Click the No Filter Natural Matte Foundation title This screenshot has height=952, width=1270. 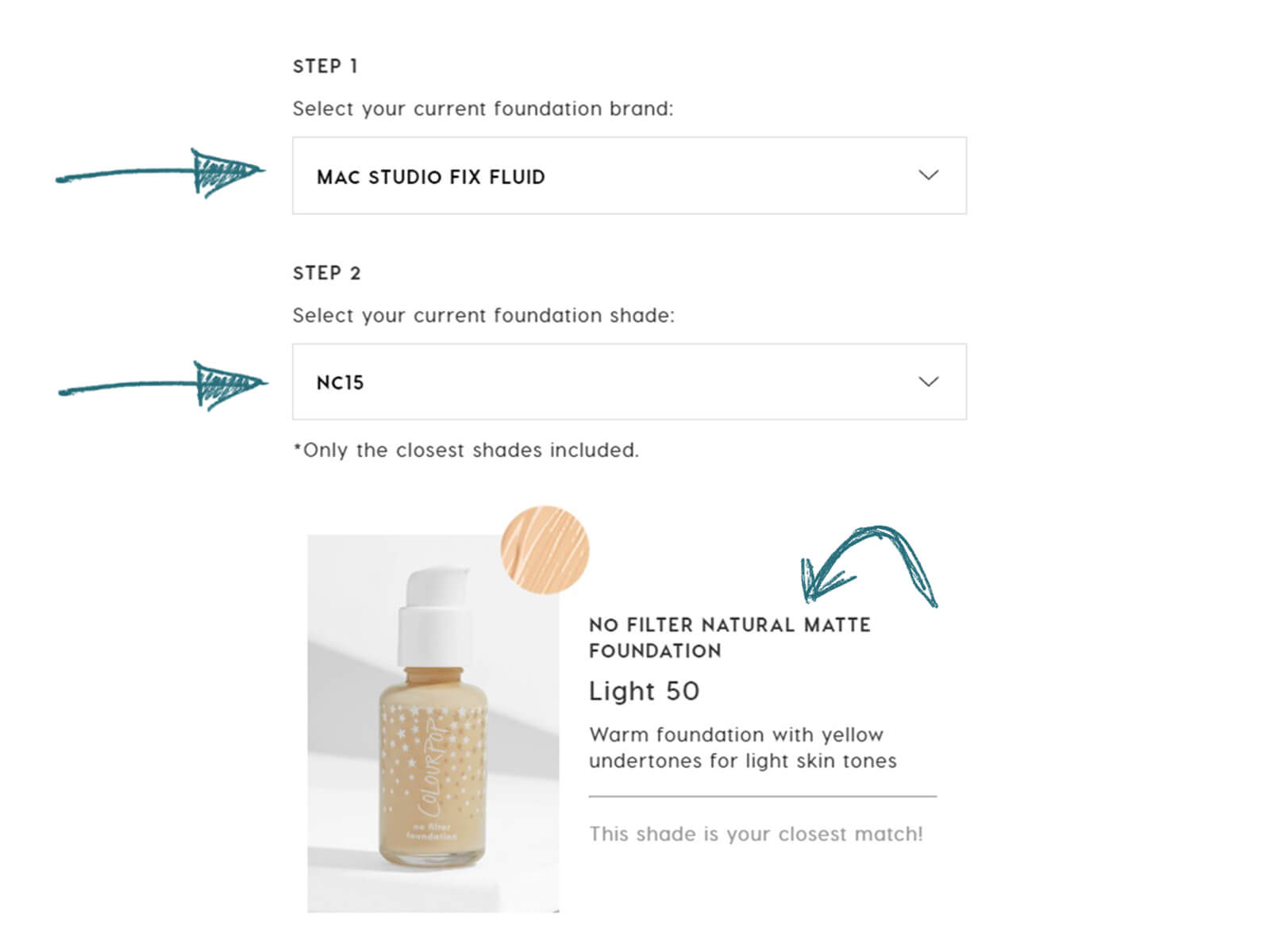729,638
